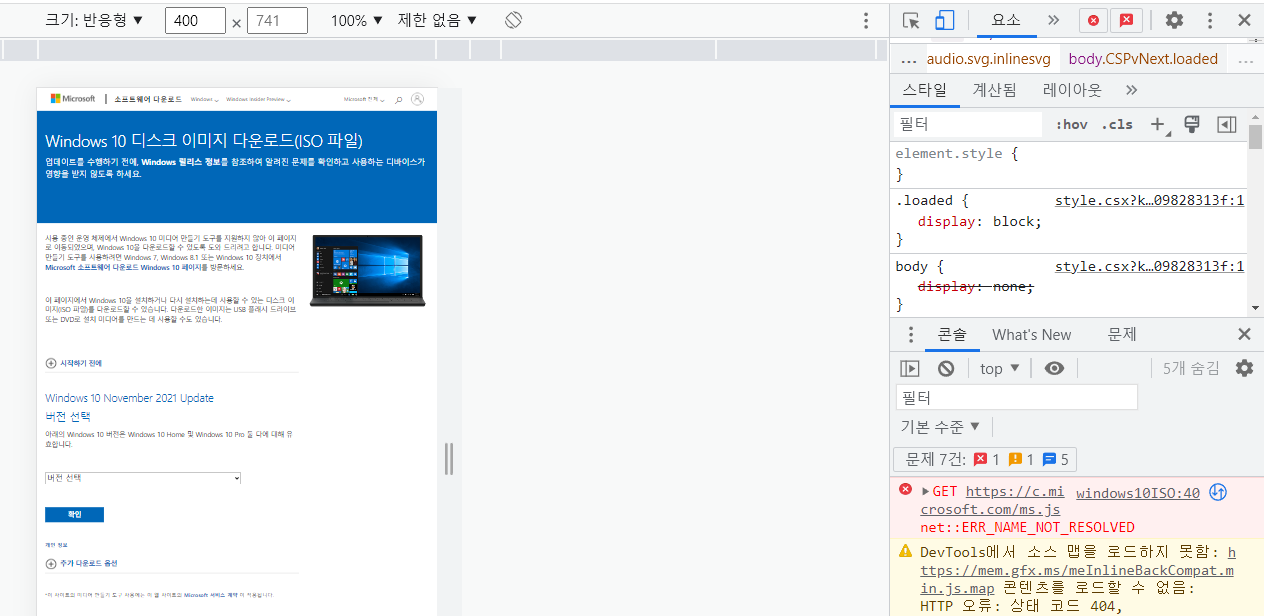Click the laptop image on page
The image size is (1264, 616).
click(367, 270)
